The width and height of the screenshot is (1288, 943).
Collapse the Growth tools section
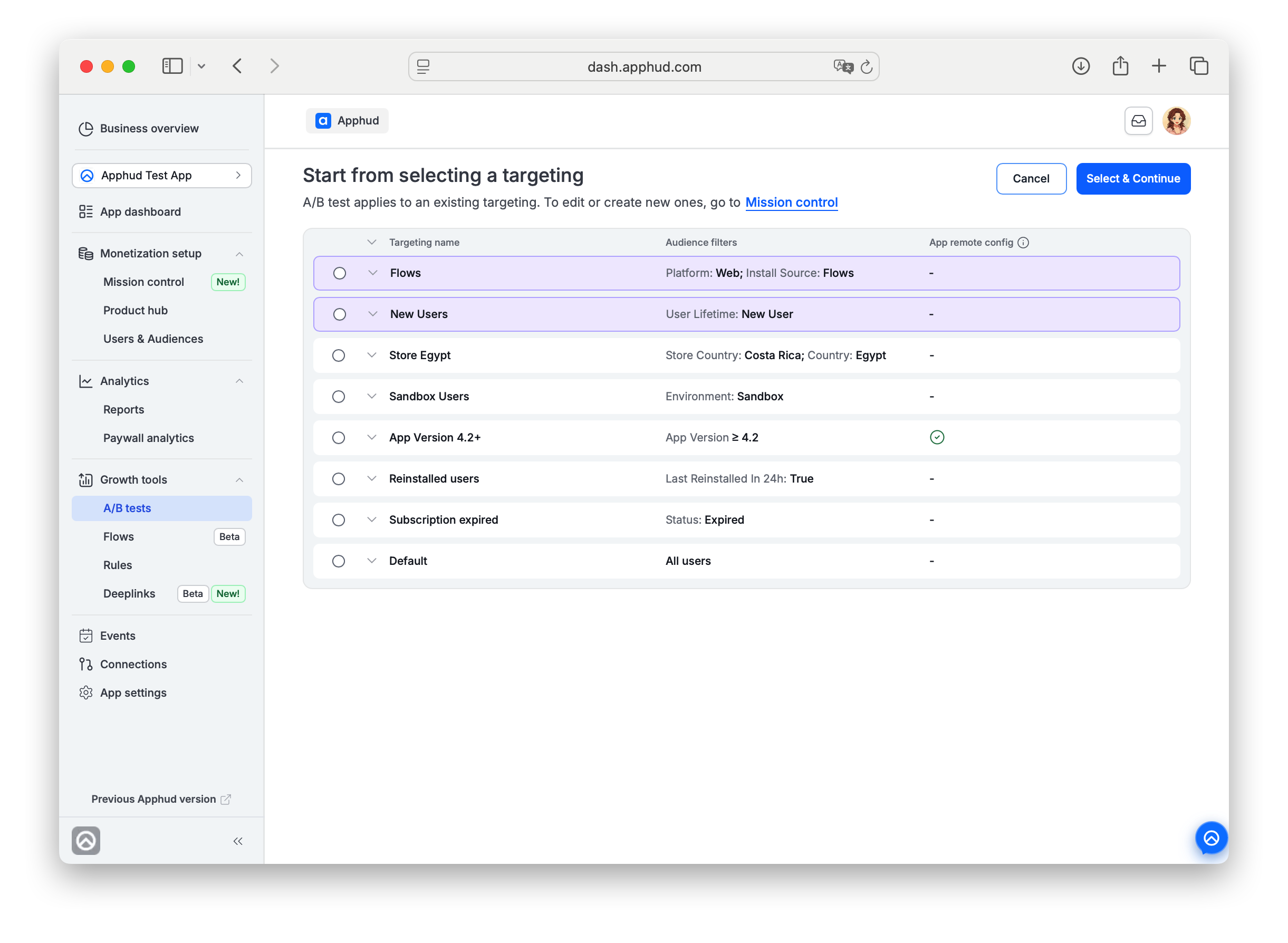(x=240, y=480)
